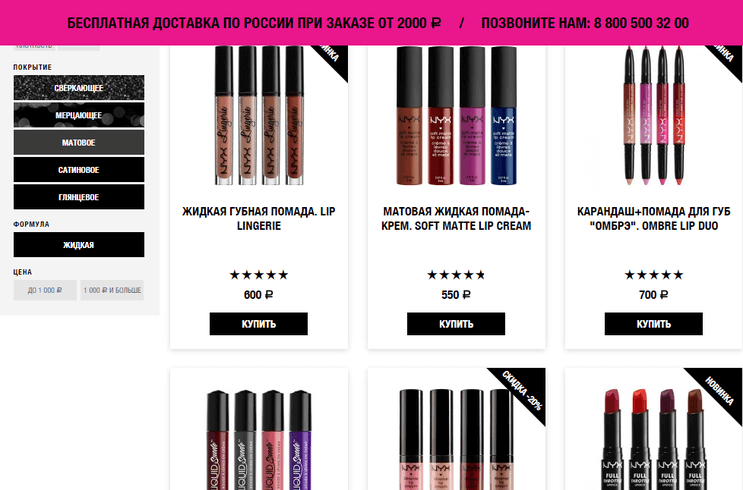Enable the САТИНОВОЕ coating filter
Viewport: 743px width, 490px height.
[79, 170]
